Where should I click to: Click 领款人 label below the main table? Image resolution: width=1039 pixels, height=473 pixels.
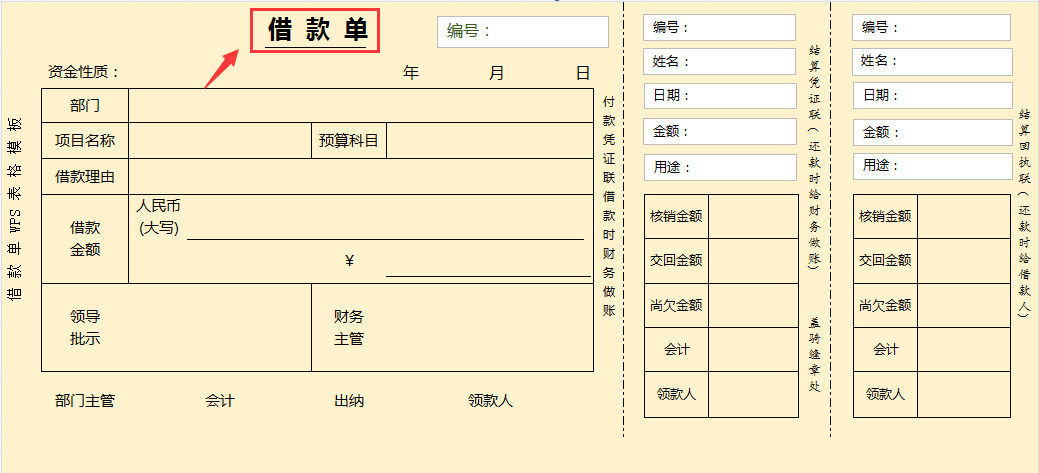pos(490,401)
